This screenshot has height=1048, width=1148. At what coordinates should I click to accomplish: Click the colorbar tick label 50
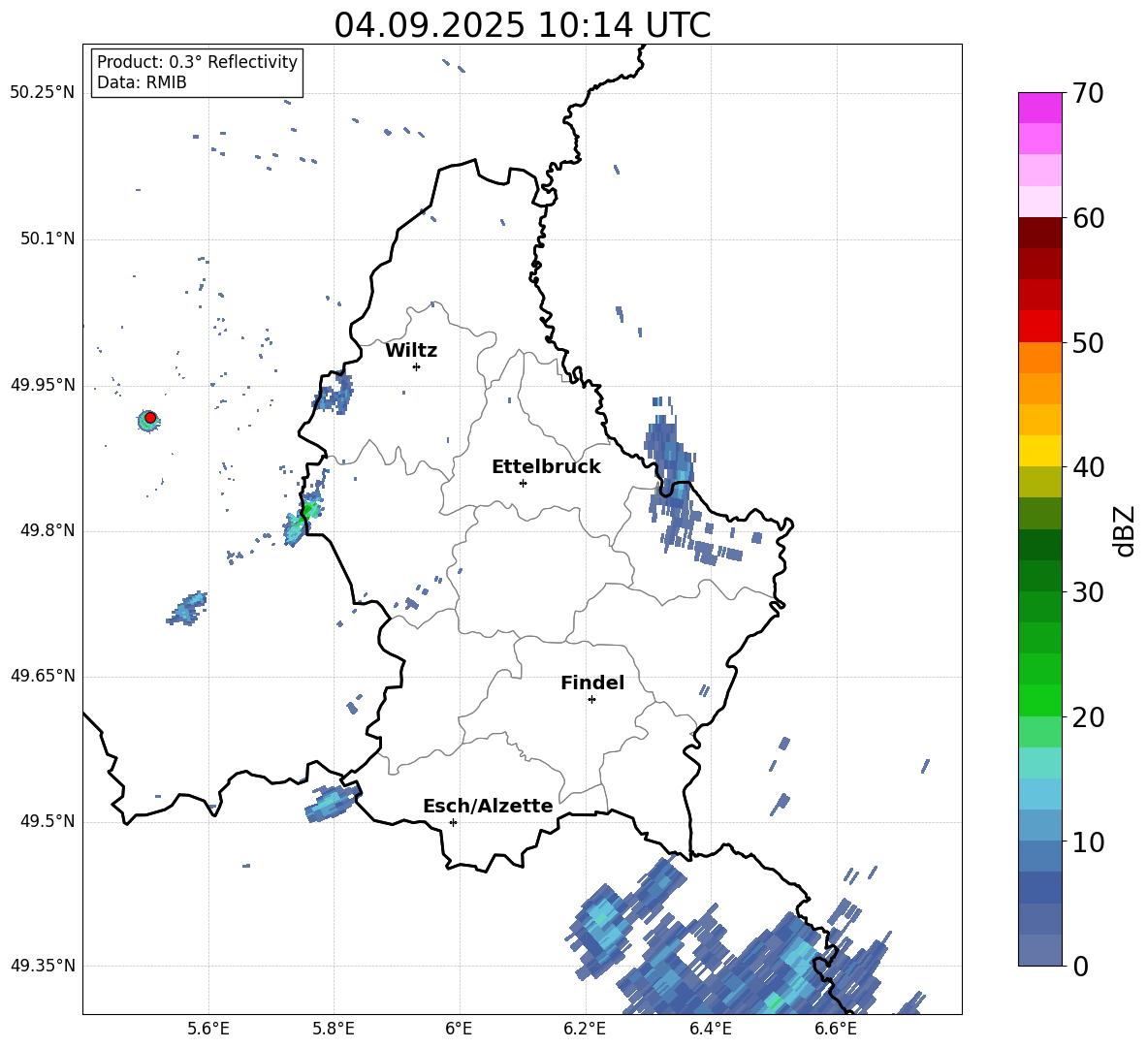[1088, 343]
